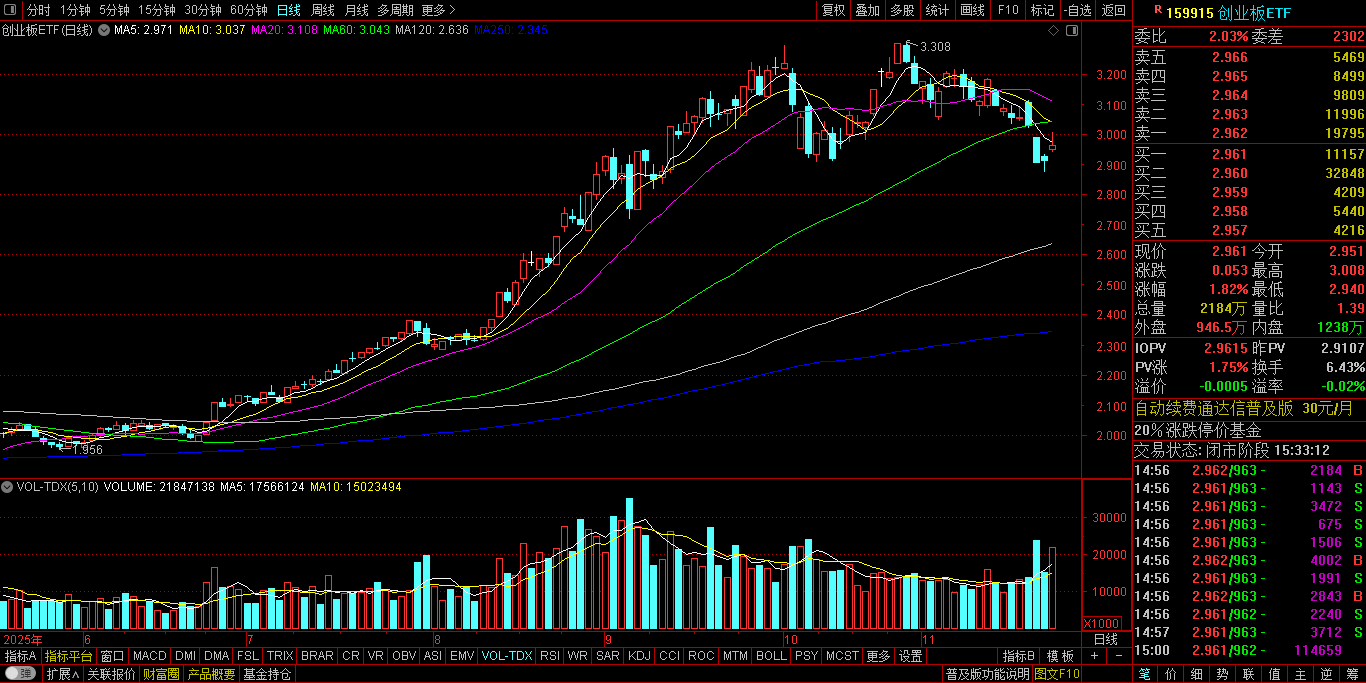The width and height of the screenshot is (1366, 683).
Task: Toggle the 弹 switch in bottom bar
Action: tap(20, 674)
